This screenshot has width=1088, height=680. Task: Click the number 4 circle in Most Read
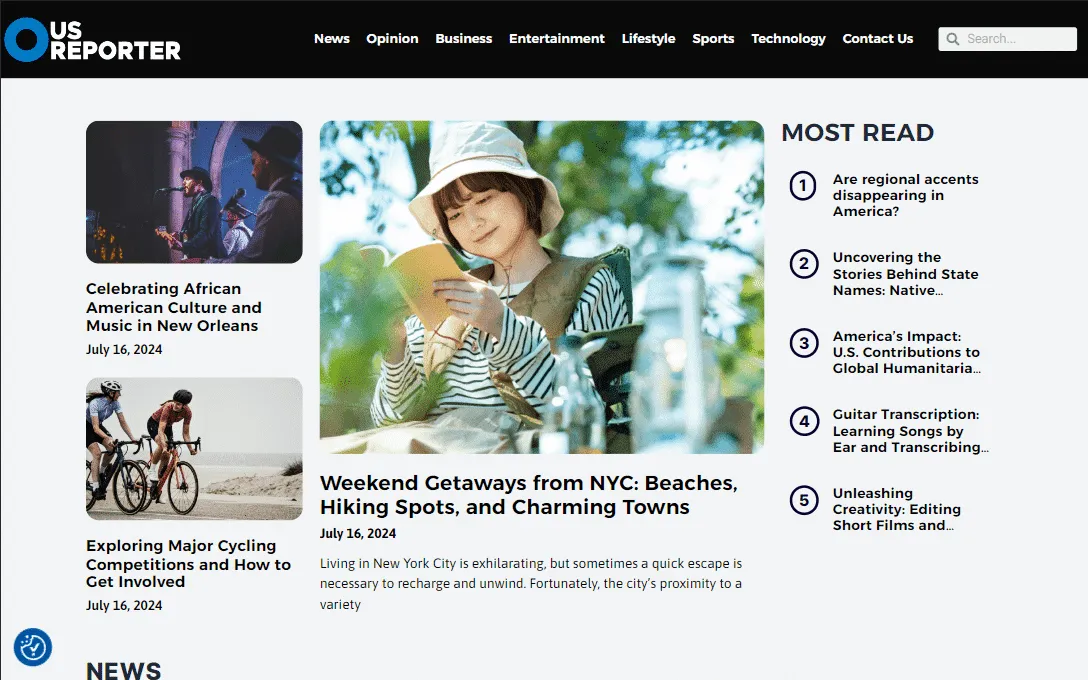[804, 421]
